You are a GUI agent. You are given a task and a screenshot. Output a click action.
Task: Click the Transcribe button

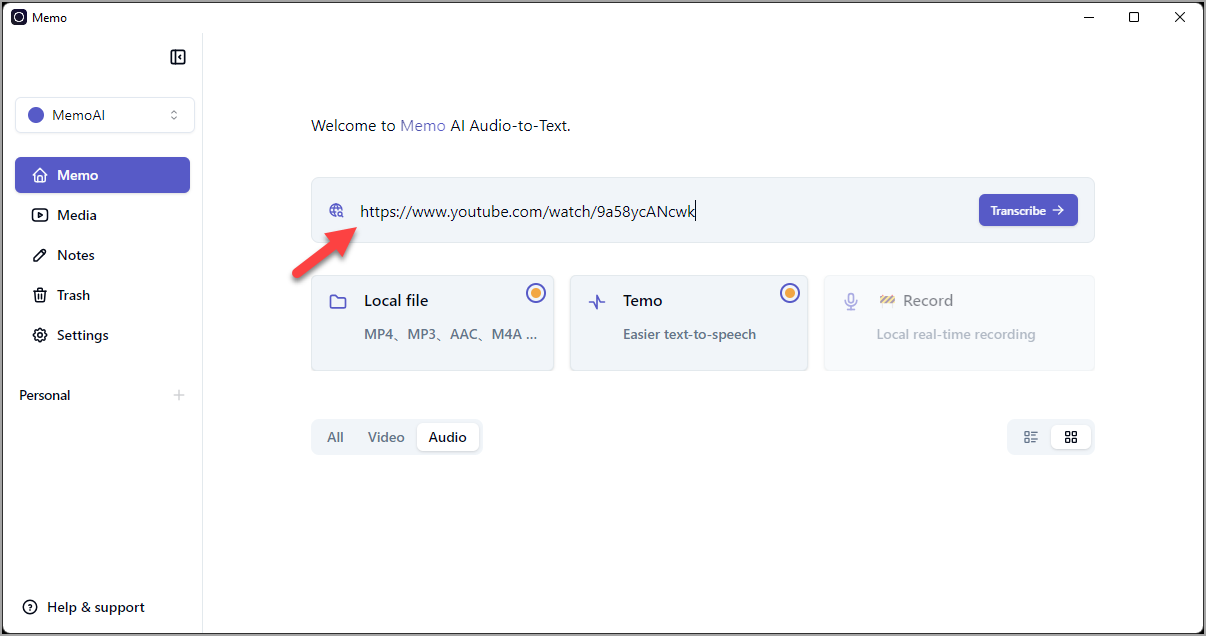[1028, 210]
